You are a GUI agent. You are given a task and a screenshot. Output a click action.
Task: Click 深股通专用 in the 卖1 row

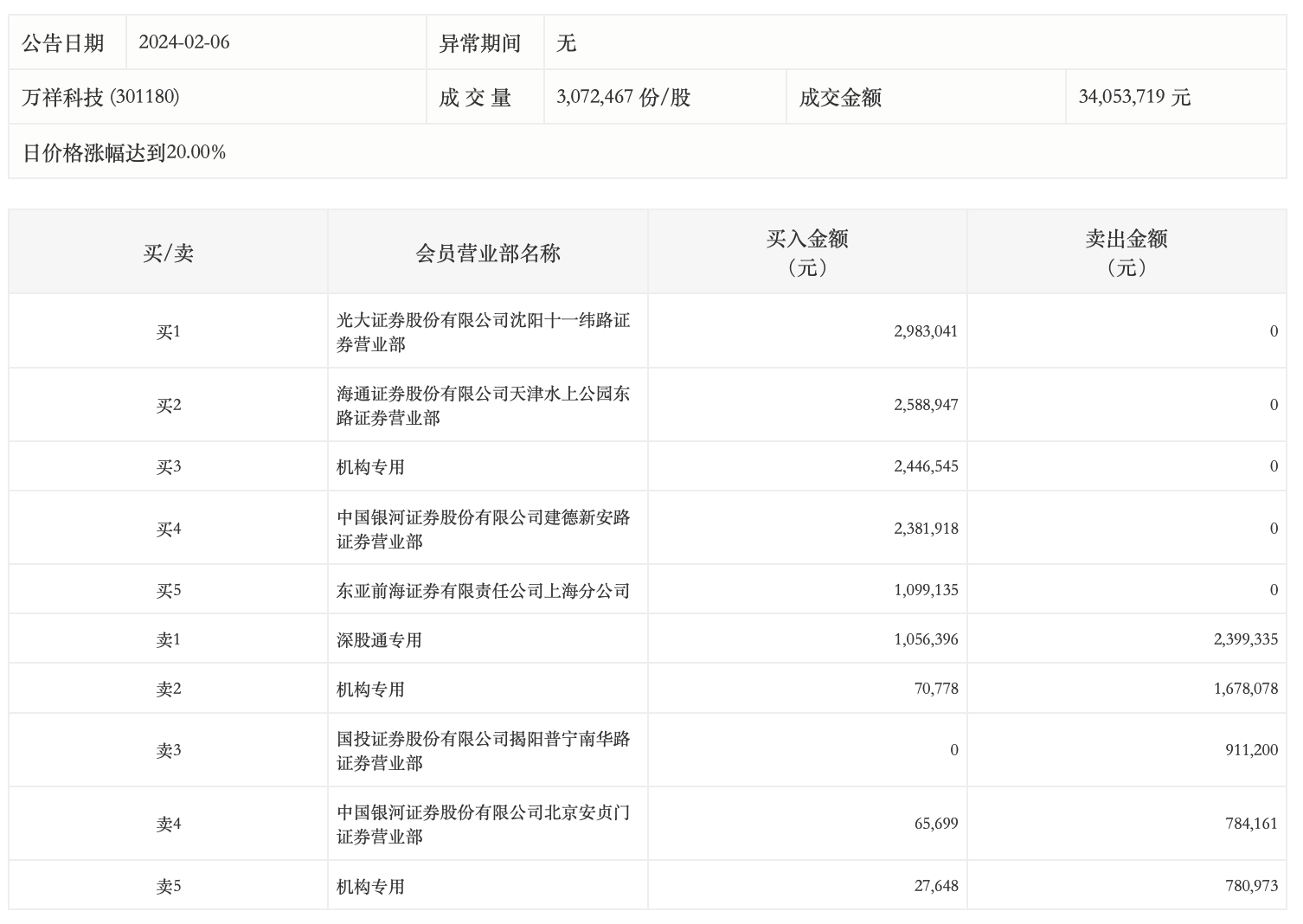click(x=379, y=640)
